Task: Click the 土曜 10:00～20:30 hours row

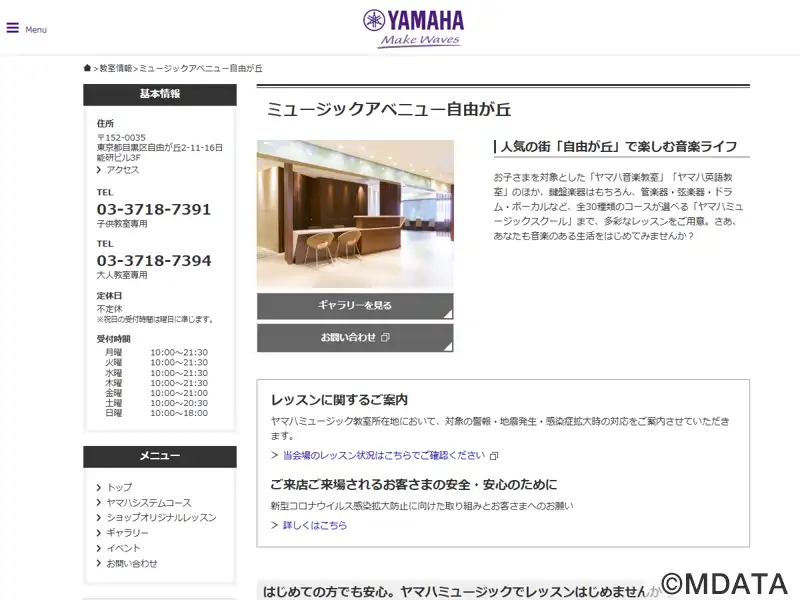Action: point(157,403)
